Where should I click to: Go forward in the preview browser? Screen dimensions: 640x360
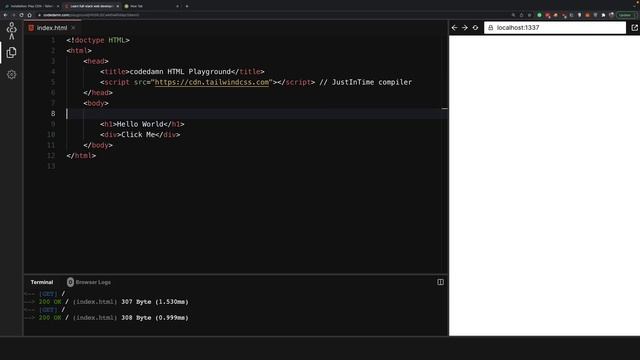pyautogui.click(x=465, y=27)
